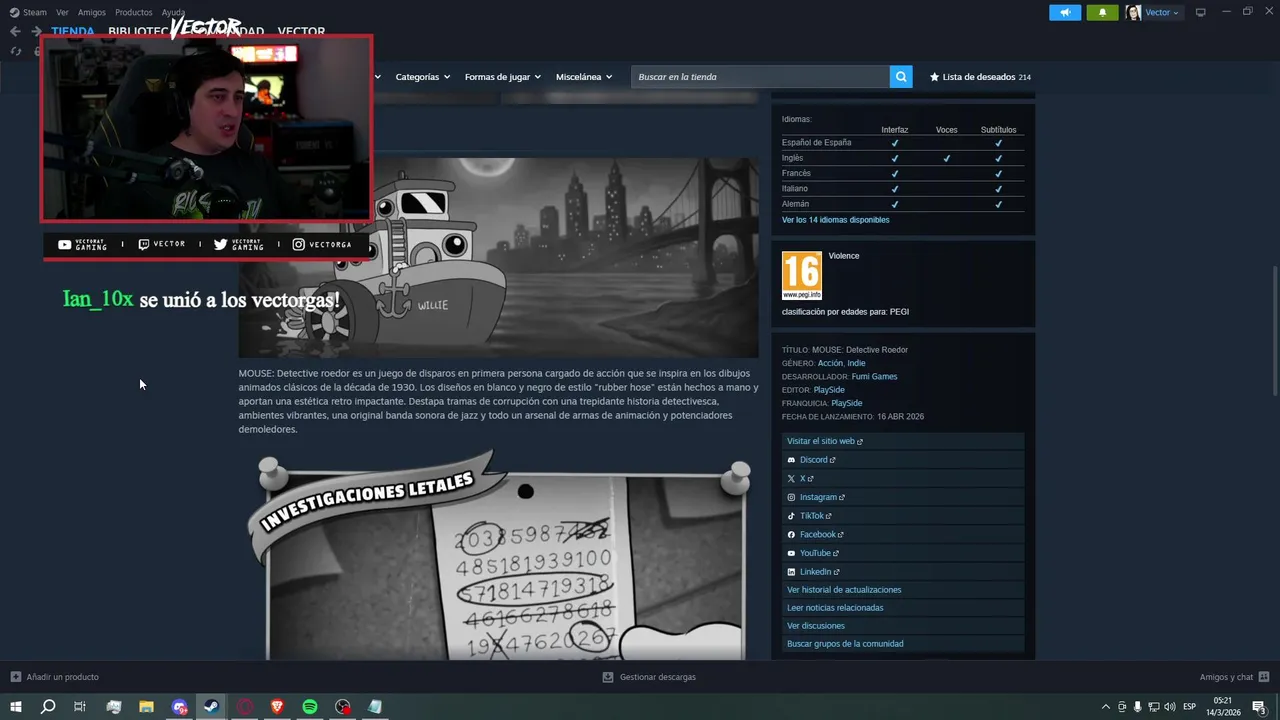This screenshot has height=720, width=1280.
Task: Show hidden system tray icons
Action: [1105, 707]
